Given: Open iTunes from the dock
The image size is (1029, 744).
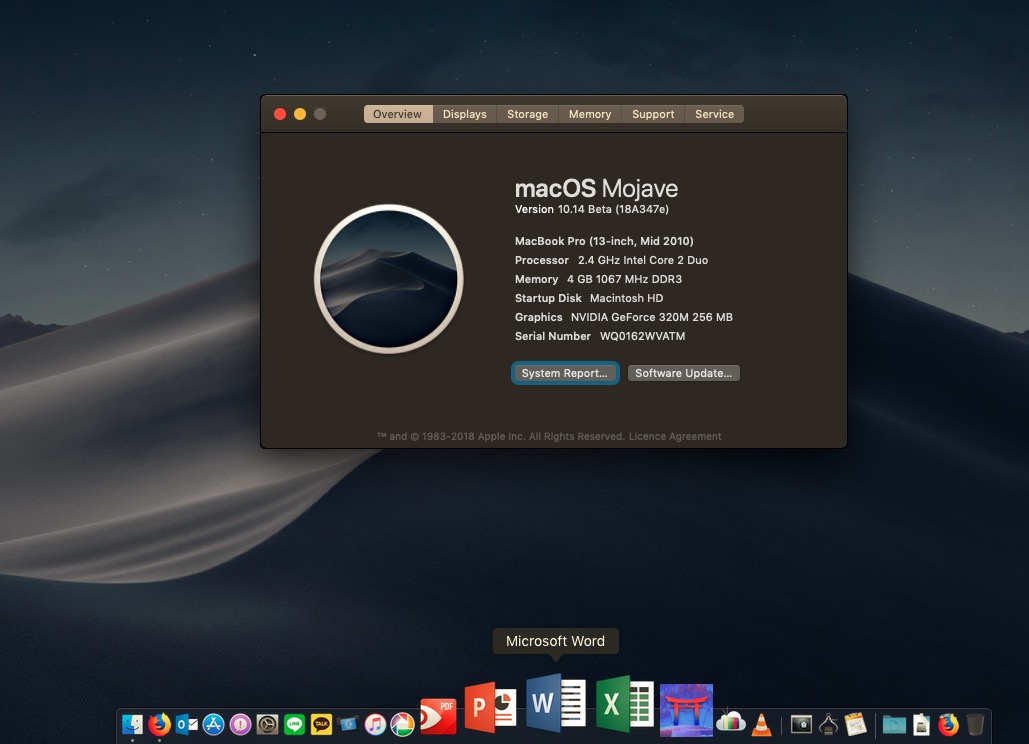Looking at the screenshot, I should click(x=375, y=724).
